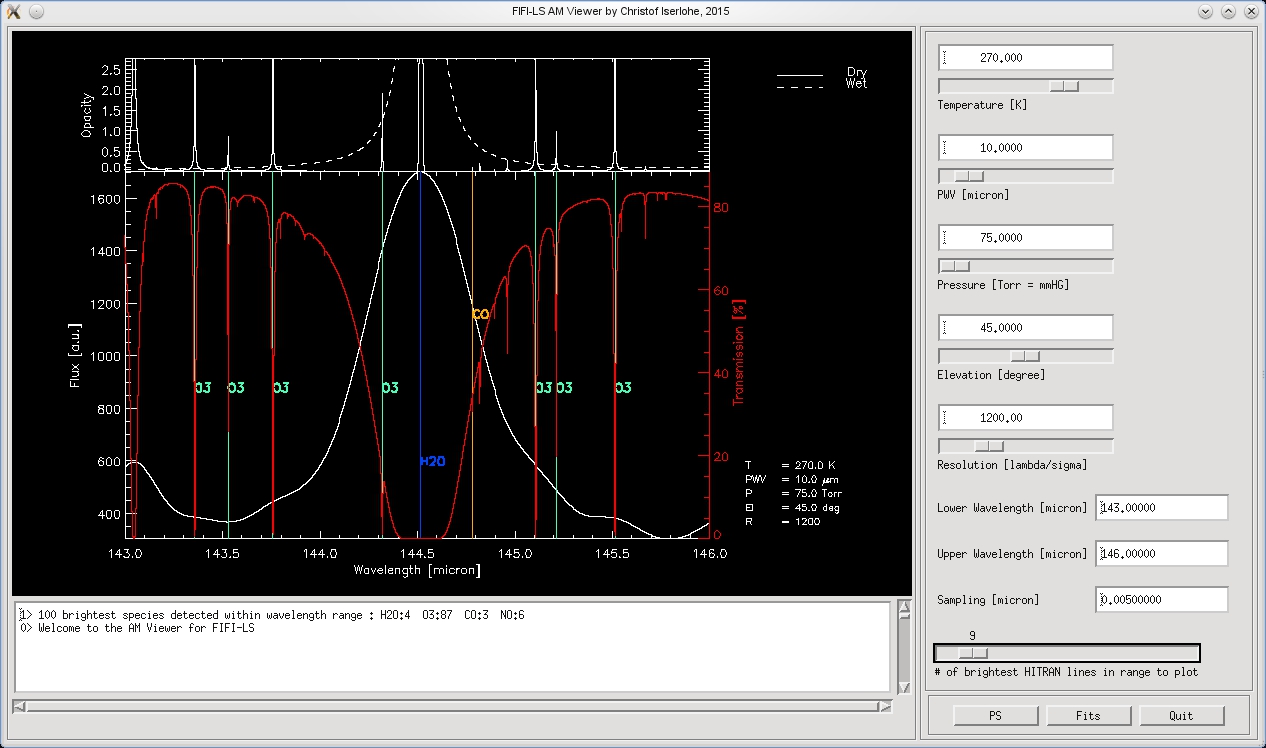Image resolution: width=1266 pixels, height=748 pixels.
Task: Click the Elevation slider handle
Action: (x=1025, y=356)
